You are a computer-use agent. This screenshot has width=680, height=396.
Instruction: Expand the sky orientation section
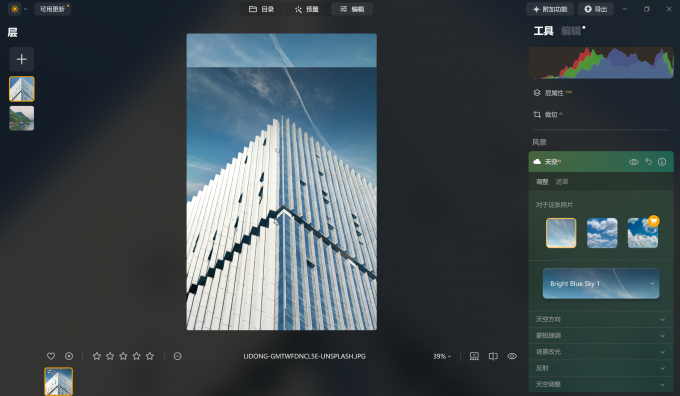coord(601,319)
